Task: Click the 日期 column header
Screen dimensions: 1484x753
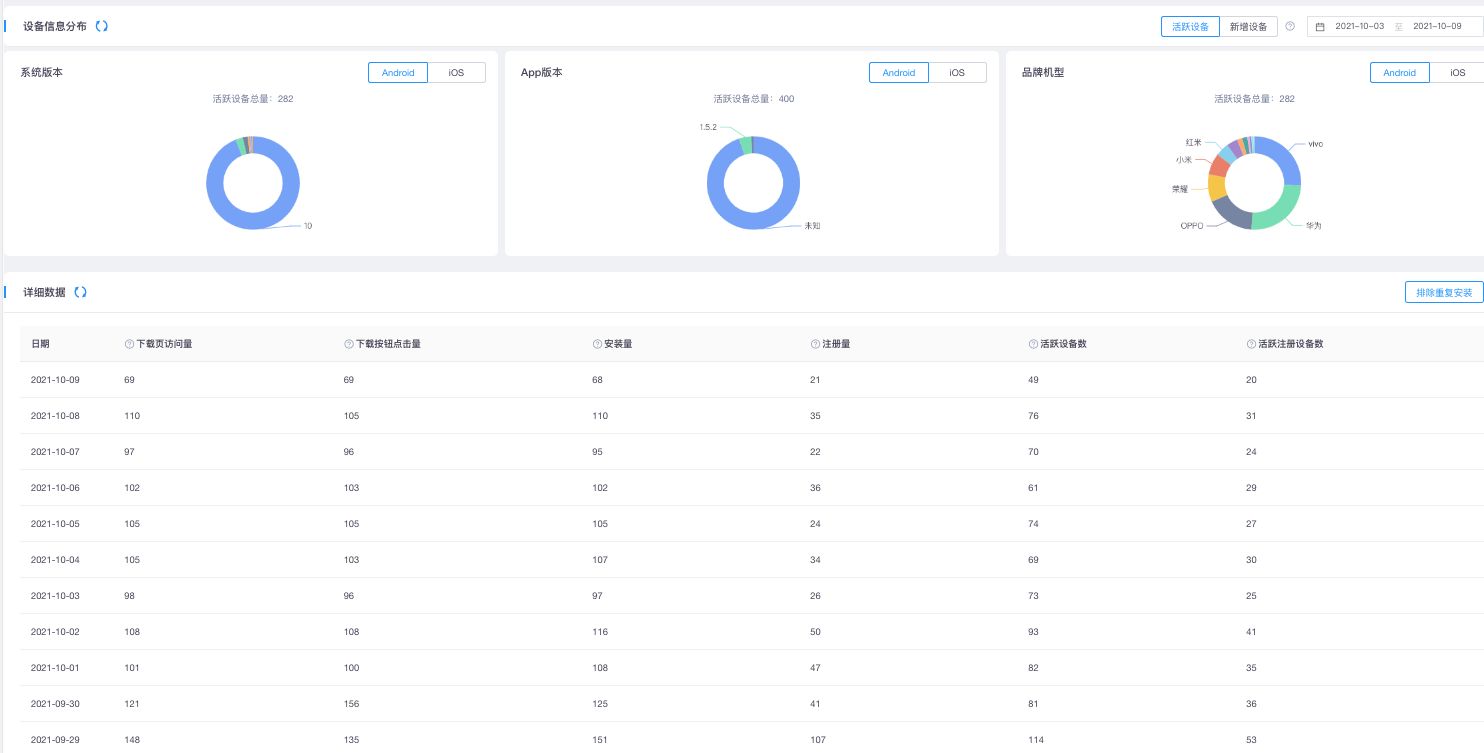Action: pyautogui.click(x=40, y=344)
